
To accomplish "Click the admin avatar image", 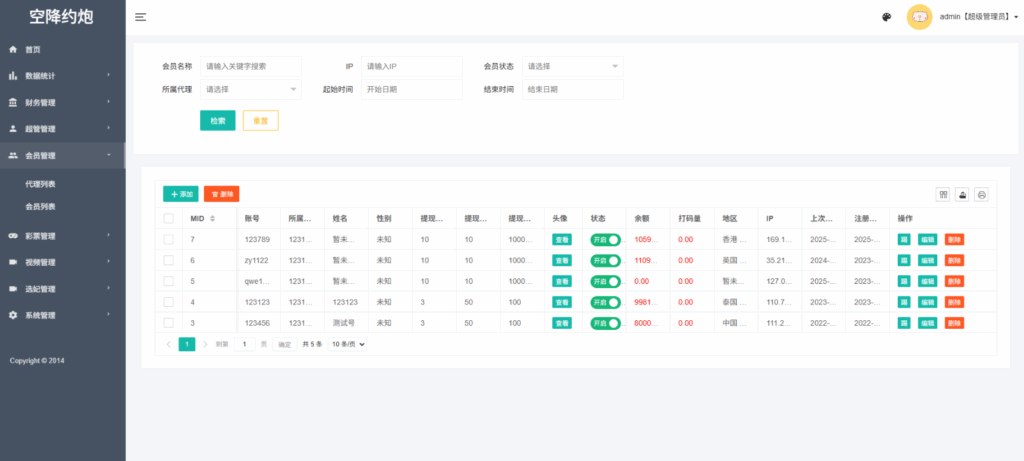I will [x=919, y=17].
